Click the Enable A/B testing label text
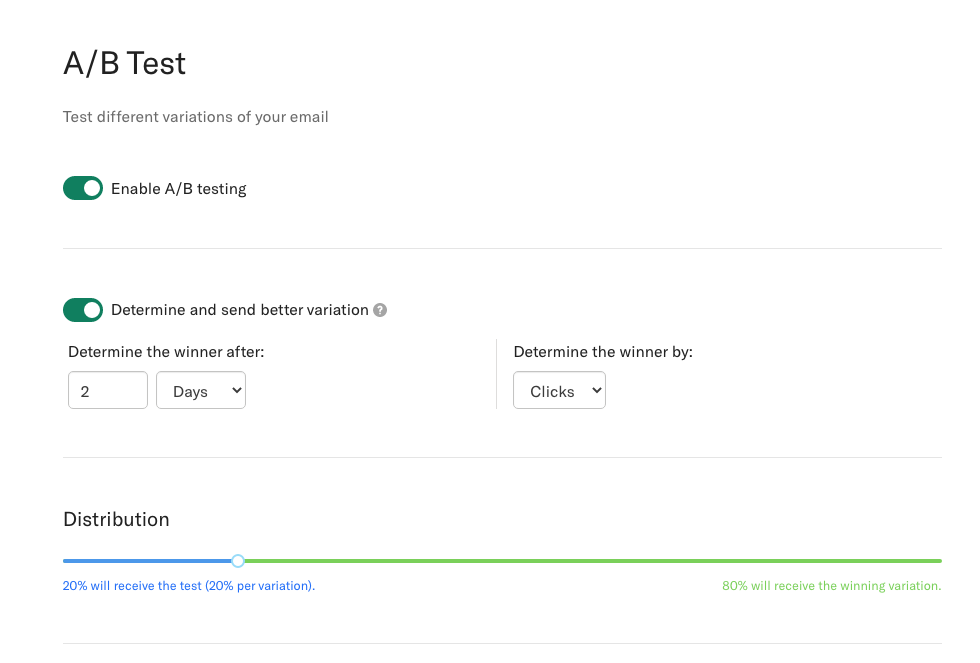 (178, 188)
